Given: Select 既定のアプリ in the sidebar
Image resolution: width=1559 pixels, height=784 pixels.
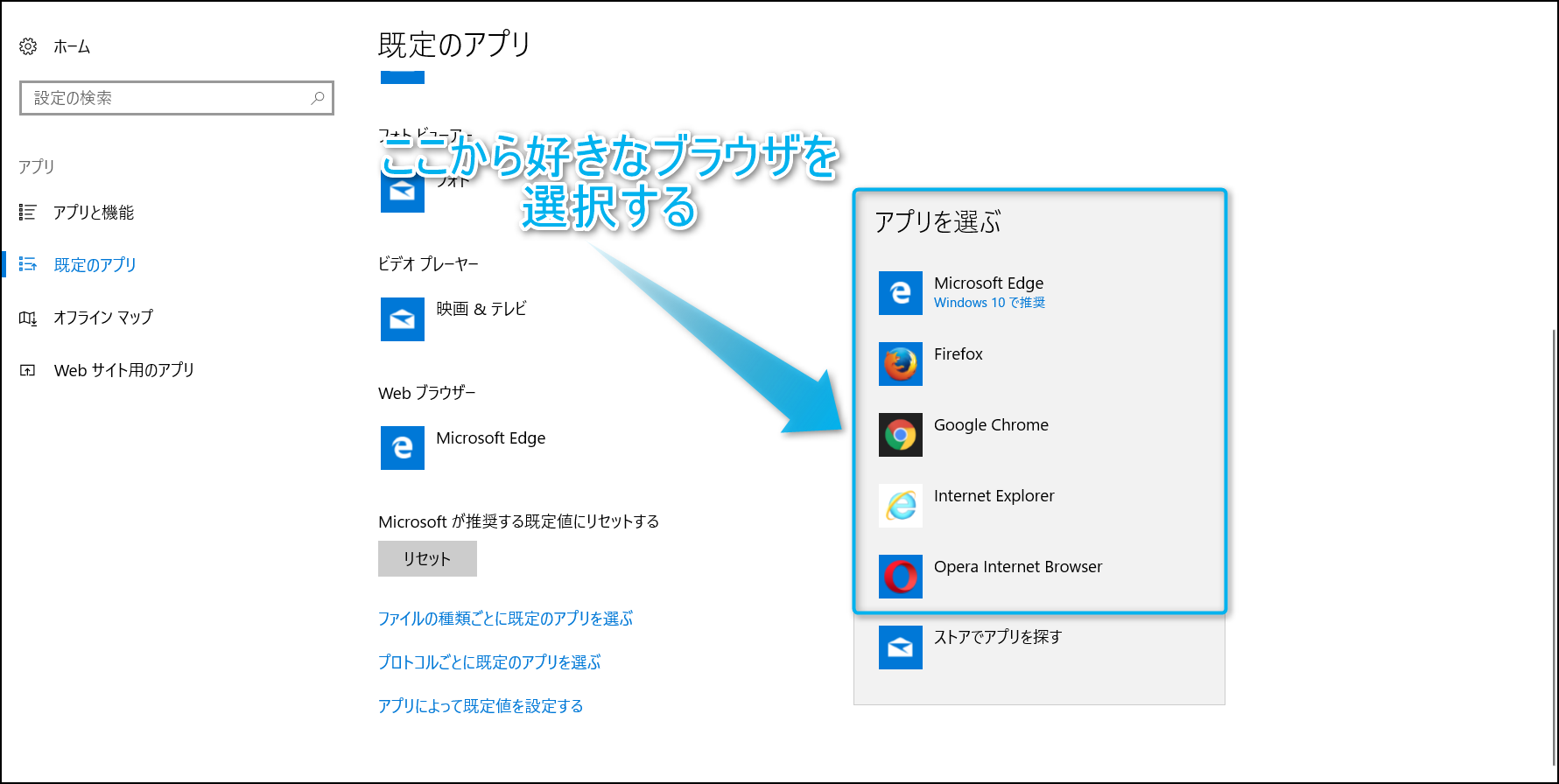Looking at the screenshot, I should coord(95,265).
